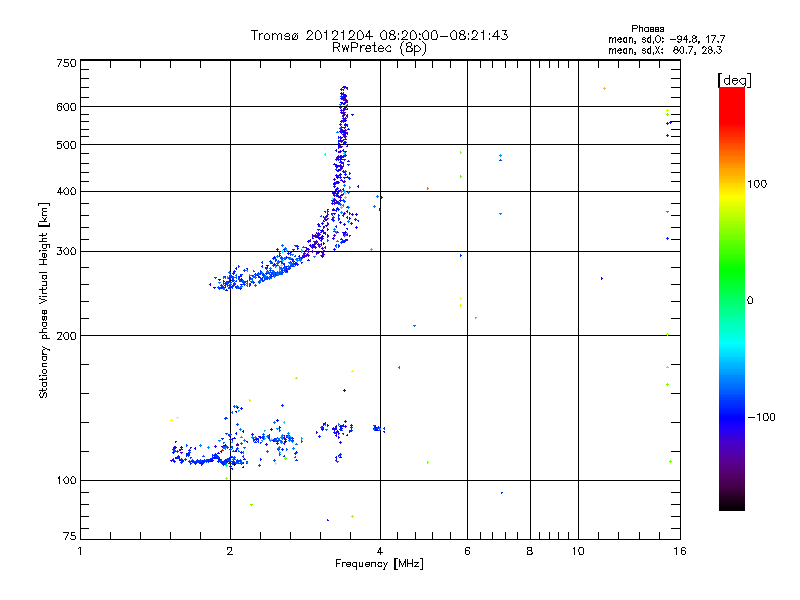Screen dimensions: 800x600
Task: Click the colorbar '0' tick label
Action: (x=750, y=301)
